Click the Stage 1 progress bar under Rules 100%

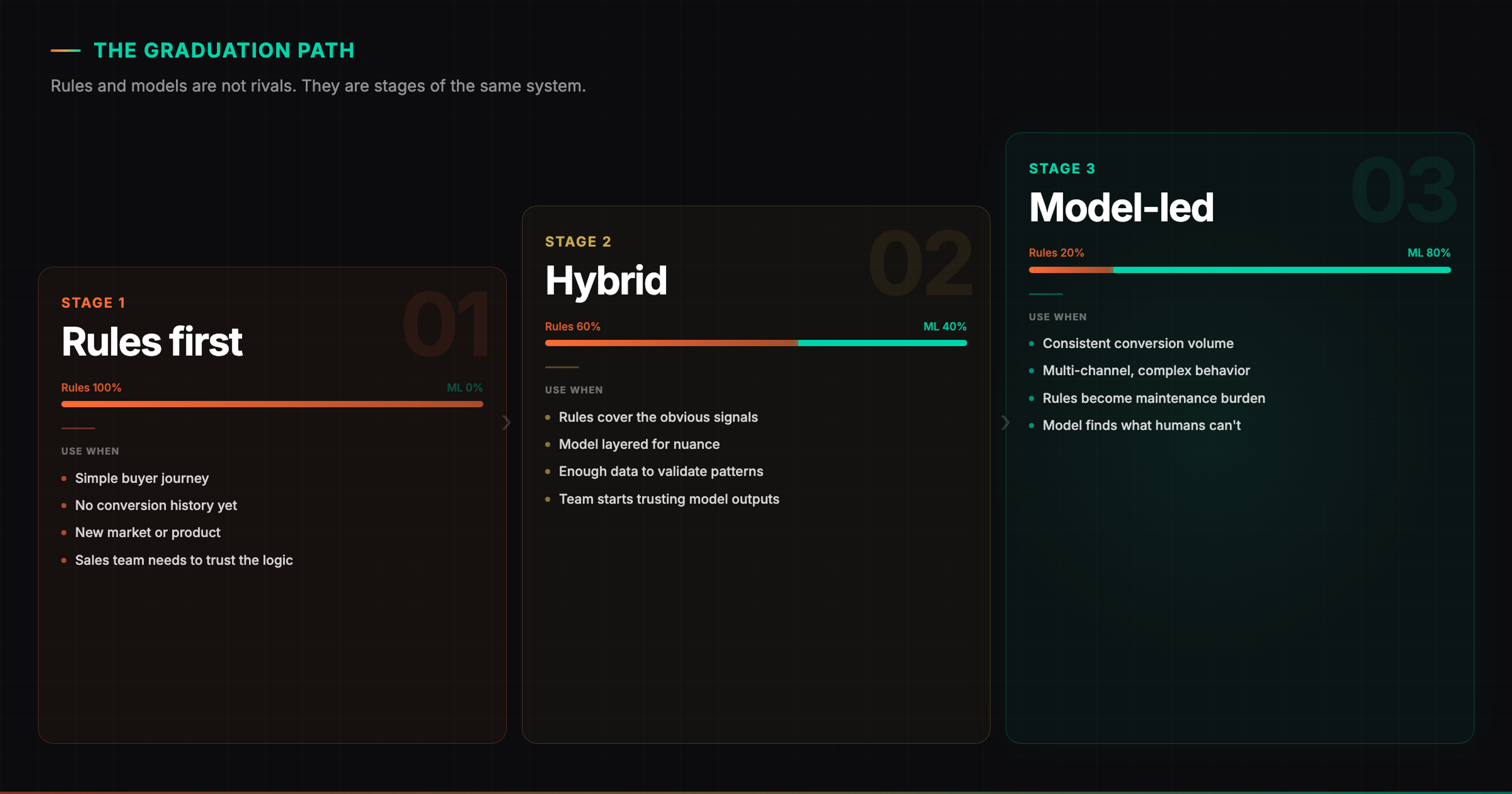coord(272,404)
